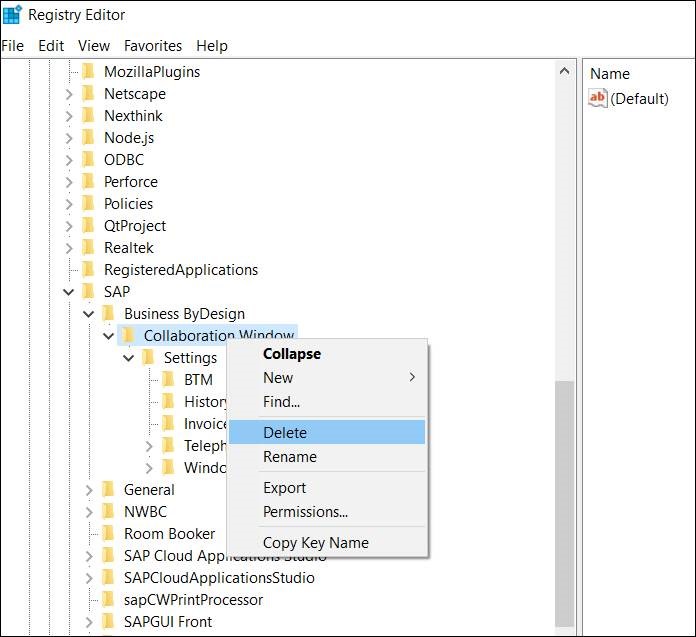This screenshot has height=637, width=696.
Task: Choose Copy Key Name
Action: pos(328,542)
